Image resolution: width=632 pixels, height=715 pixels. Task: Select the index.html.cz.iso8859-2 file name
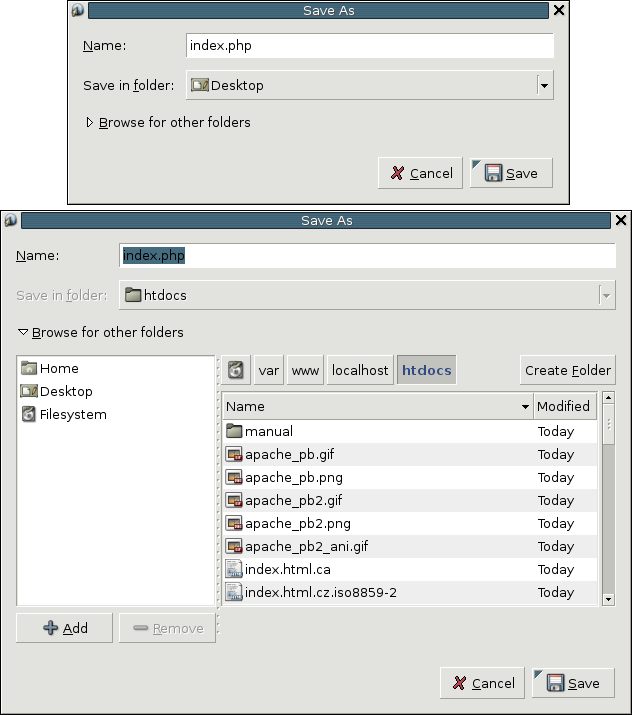(321, 592)
